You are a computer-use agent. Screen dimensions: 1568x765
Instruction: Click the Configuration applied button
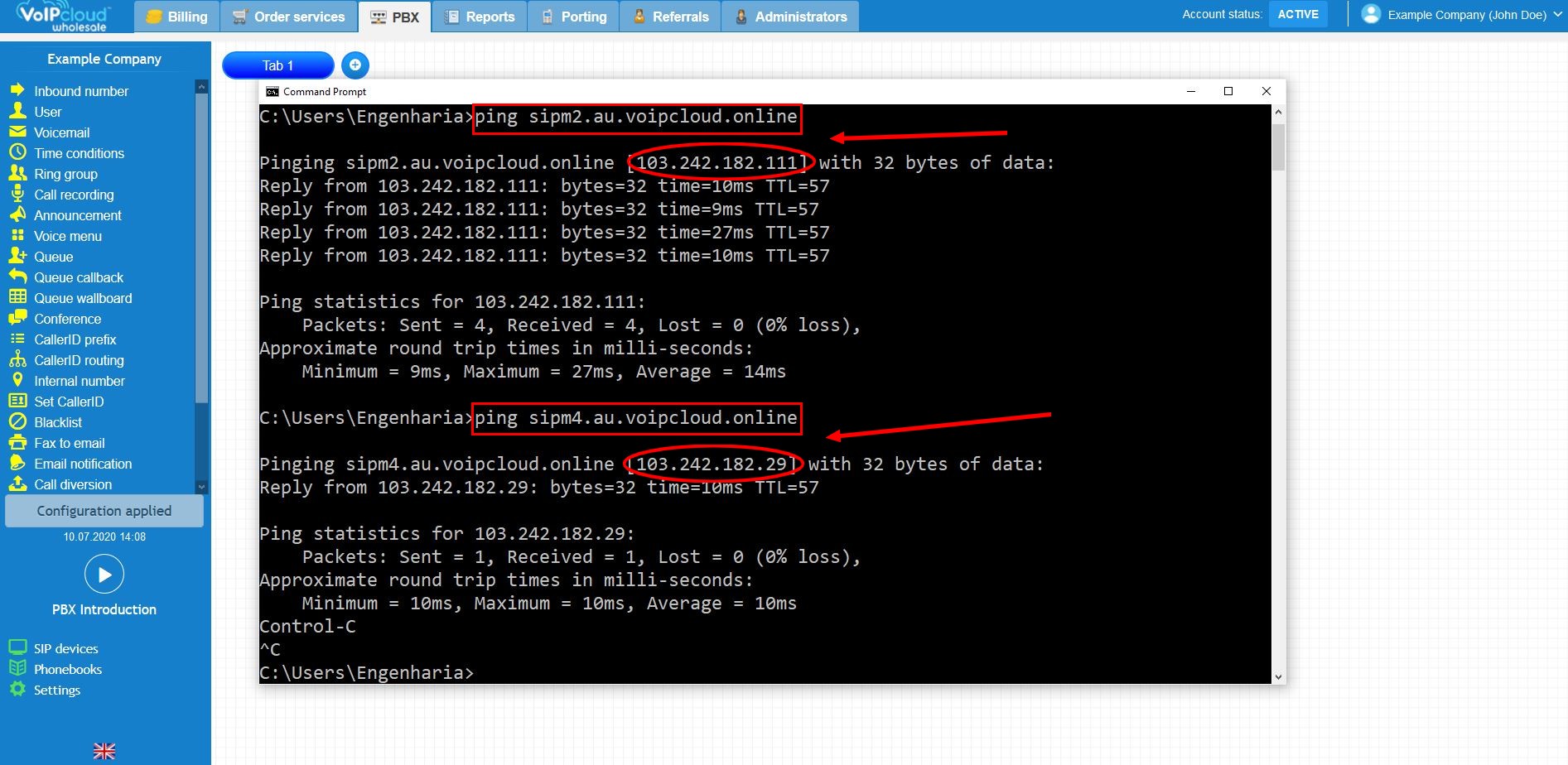tap(104, 511)
